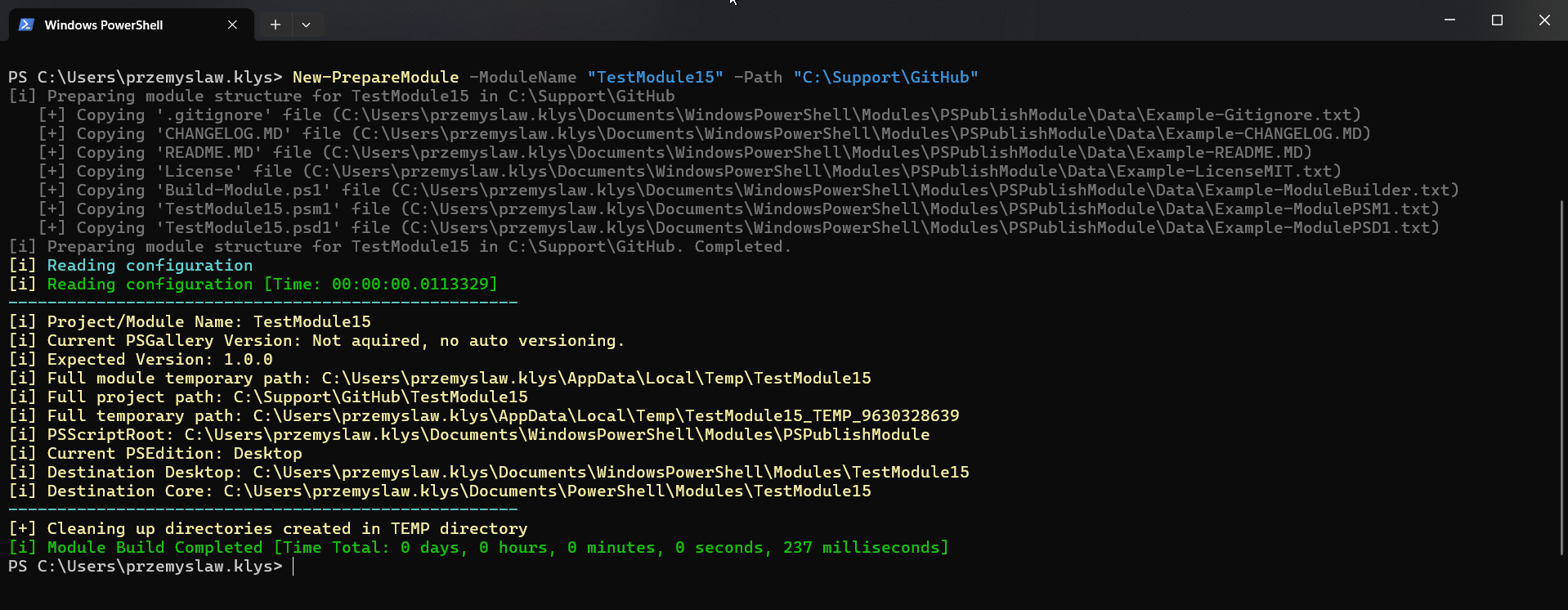Click the Current PSGallery Version line
The height and width of the screenshot is (610, 1568).
click(x=316, y=340)
